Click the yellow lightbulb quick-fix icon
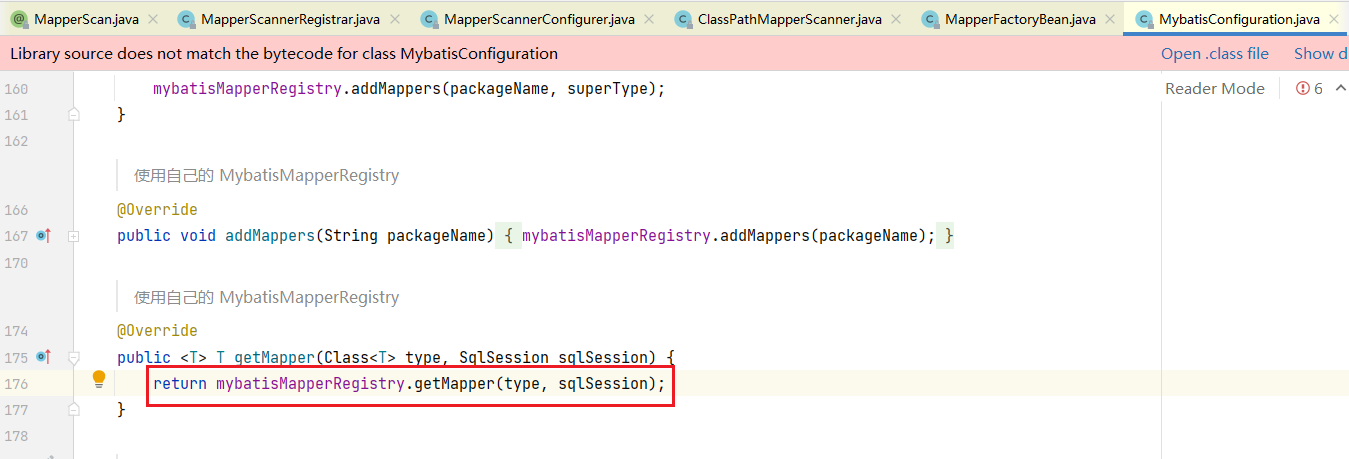 (99, 379)
